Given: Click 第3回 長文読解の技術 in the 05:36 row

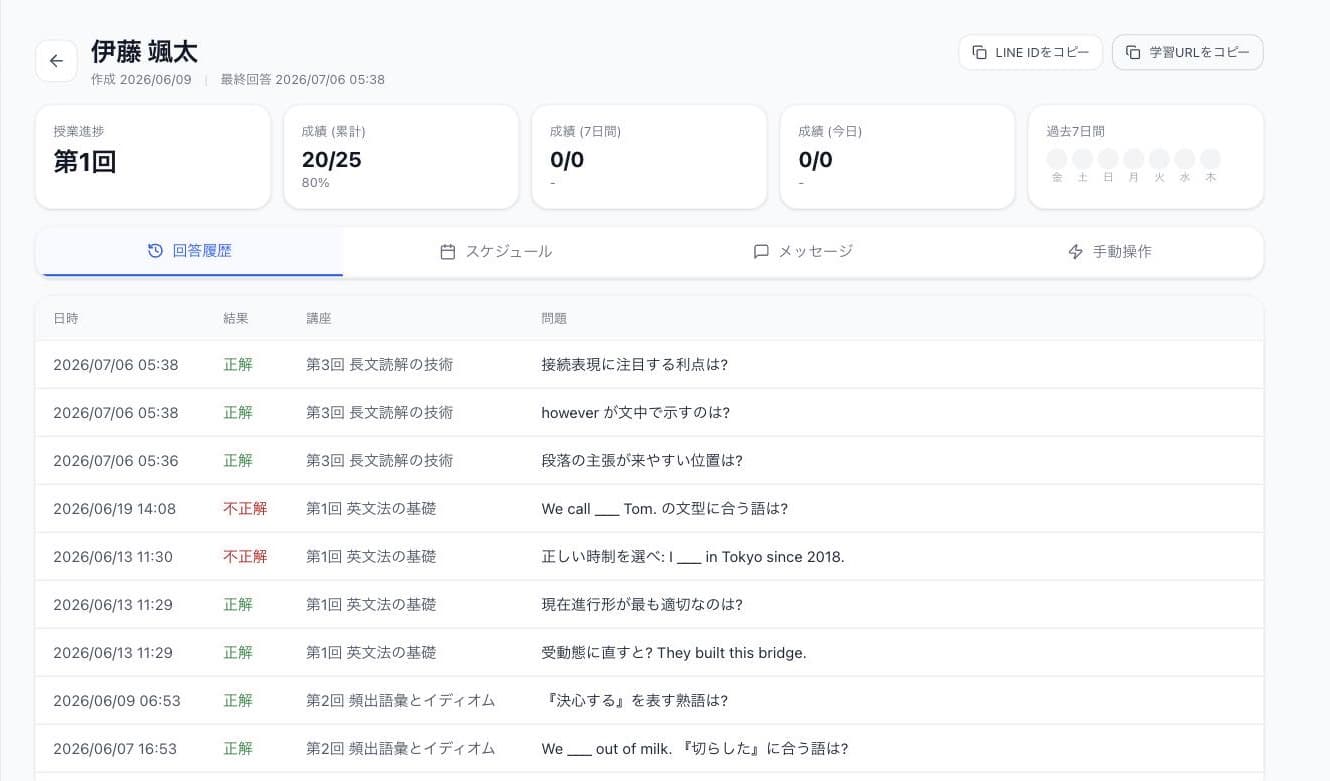Looking at the screenshot, I should 380,461.
